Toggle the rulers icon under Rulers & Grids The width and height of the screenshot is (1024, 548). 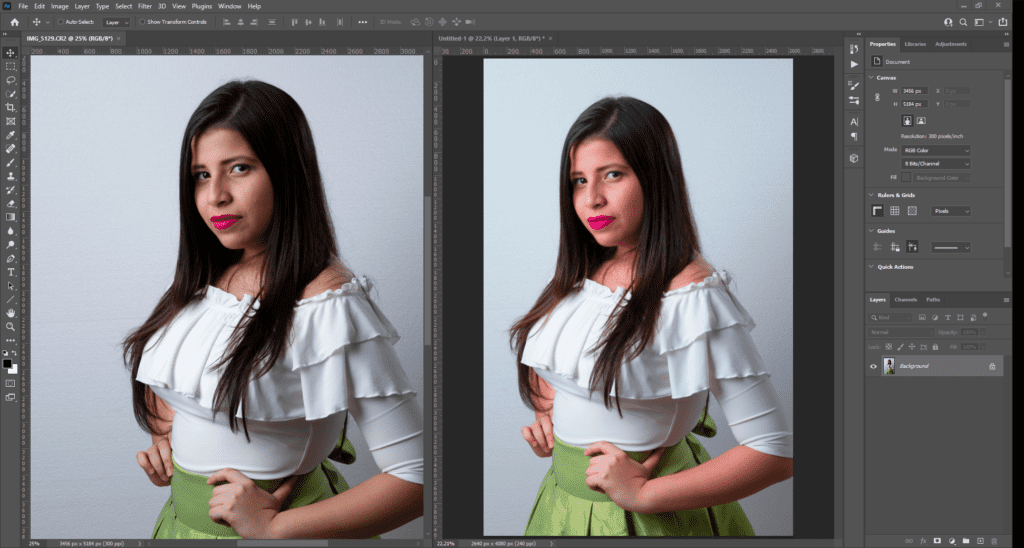pyautogui.click(x=877, y=211)
